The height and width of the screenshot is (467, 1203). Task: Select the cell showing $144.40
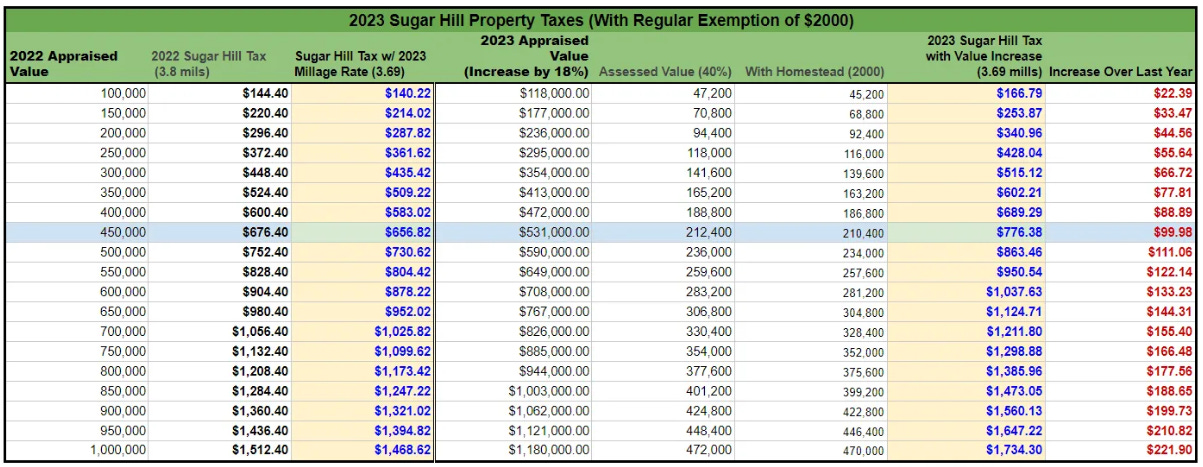[219, 93]
